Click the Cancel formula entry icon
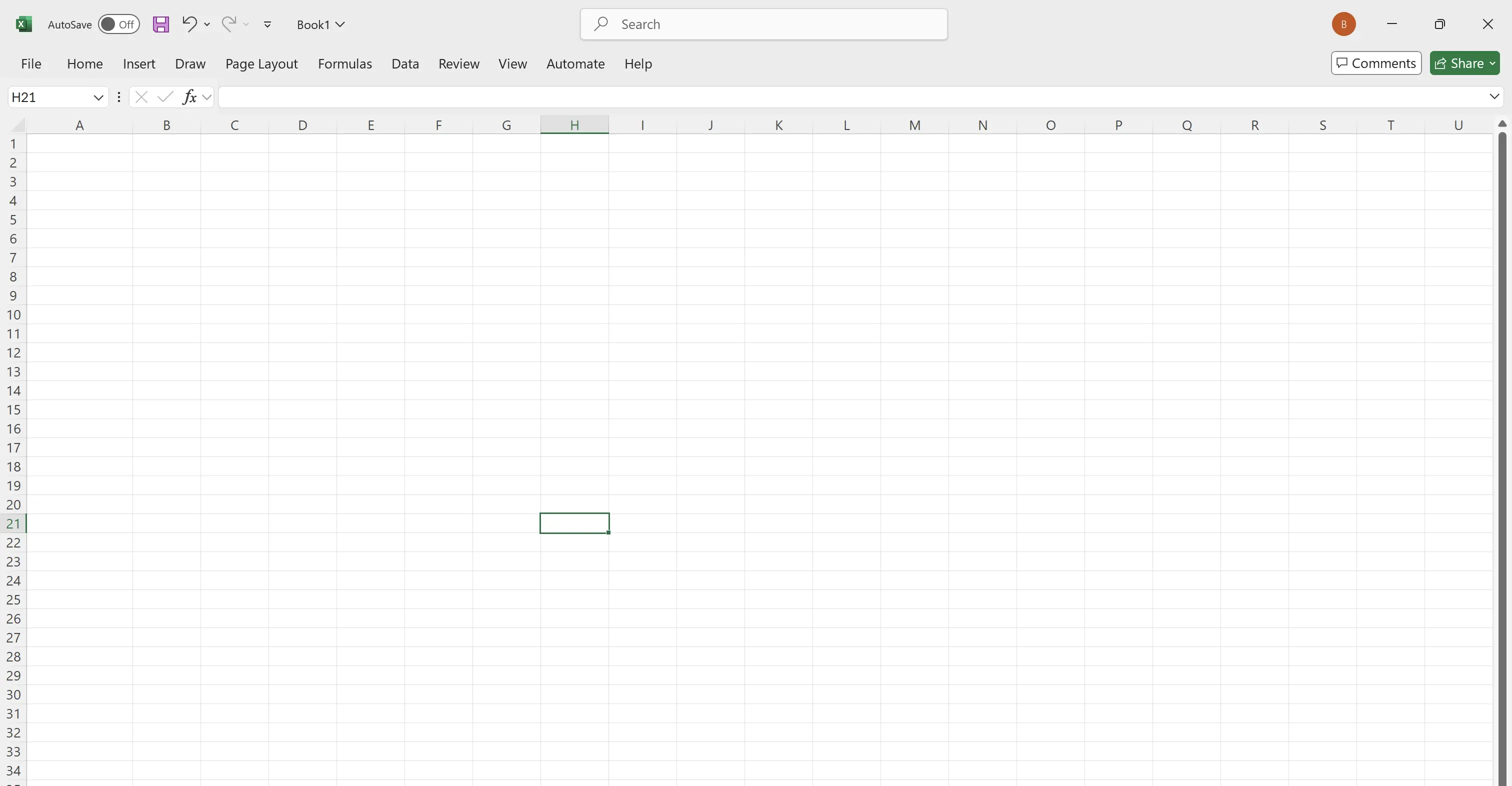Viewport: 1512px width, 786px height. click(x=140, y=96)
